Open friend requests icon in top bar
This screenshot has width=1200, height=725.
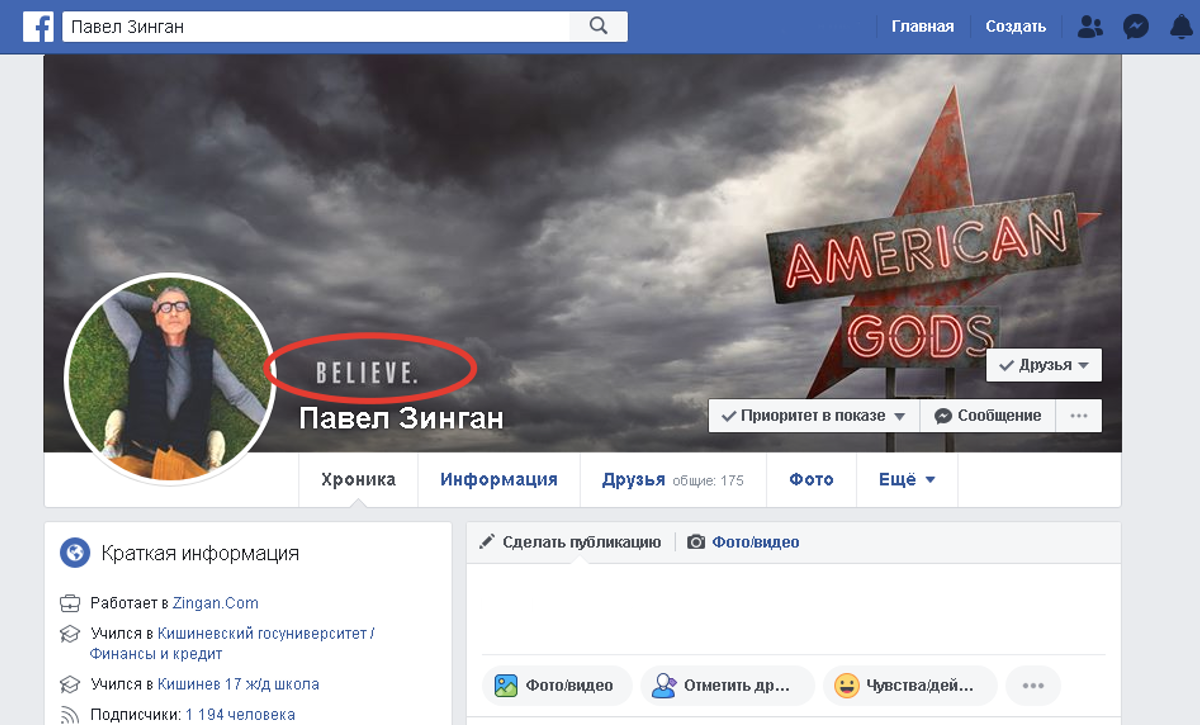[x=1090, y=27]
